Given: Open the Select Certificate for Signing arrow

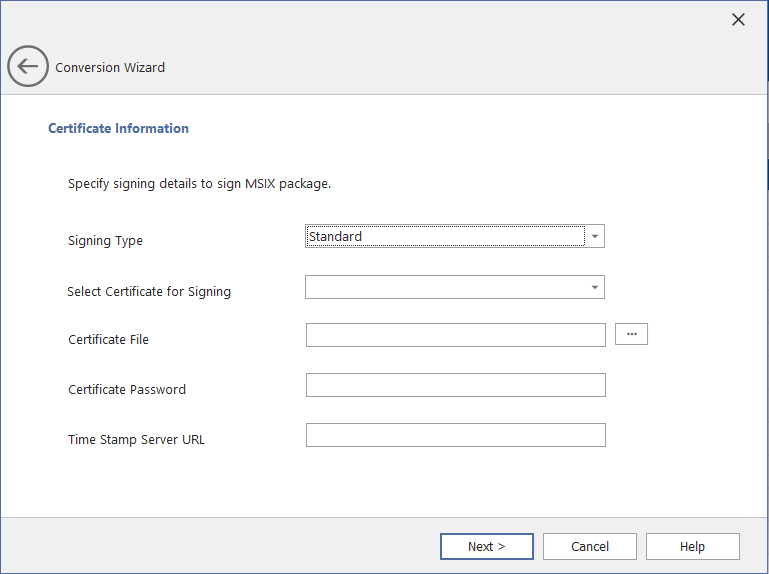Looking at the screenshot, I should click(x=595, y=288).
